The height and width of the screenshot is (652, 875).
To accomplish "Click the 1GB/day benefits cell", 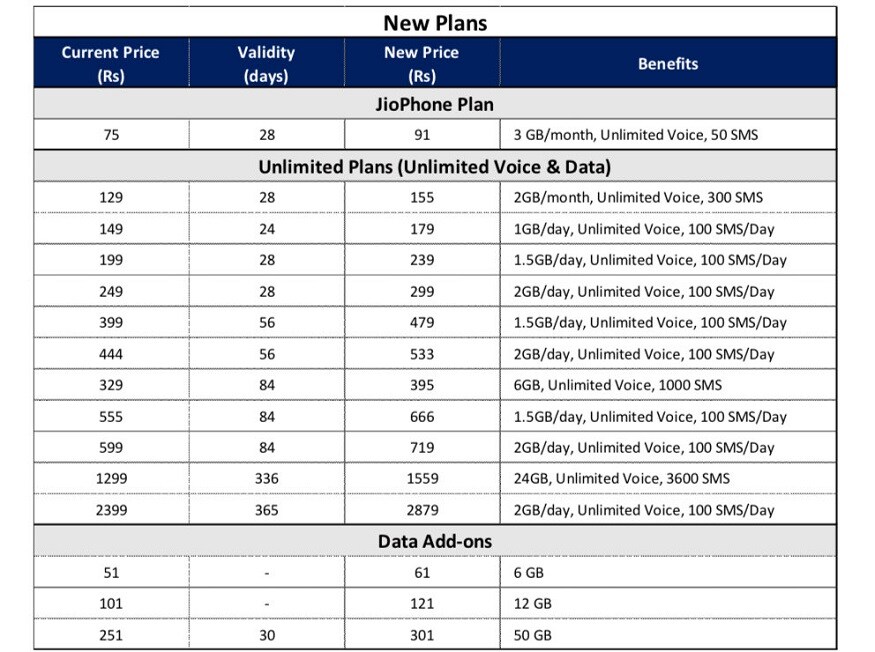I will click(668, 229).
